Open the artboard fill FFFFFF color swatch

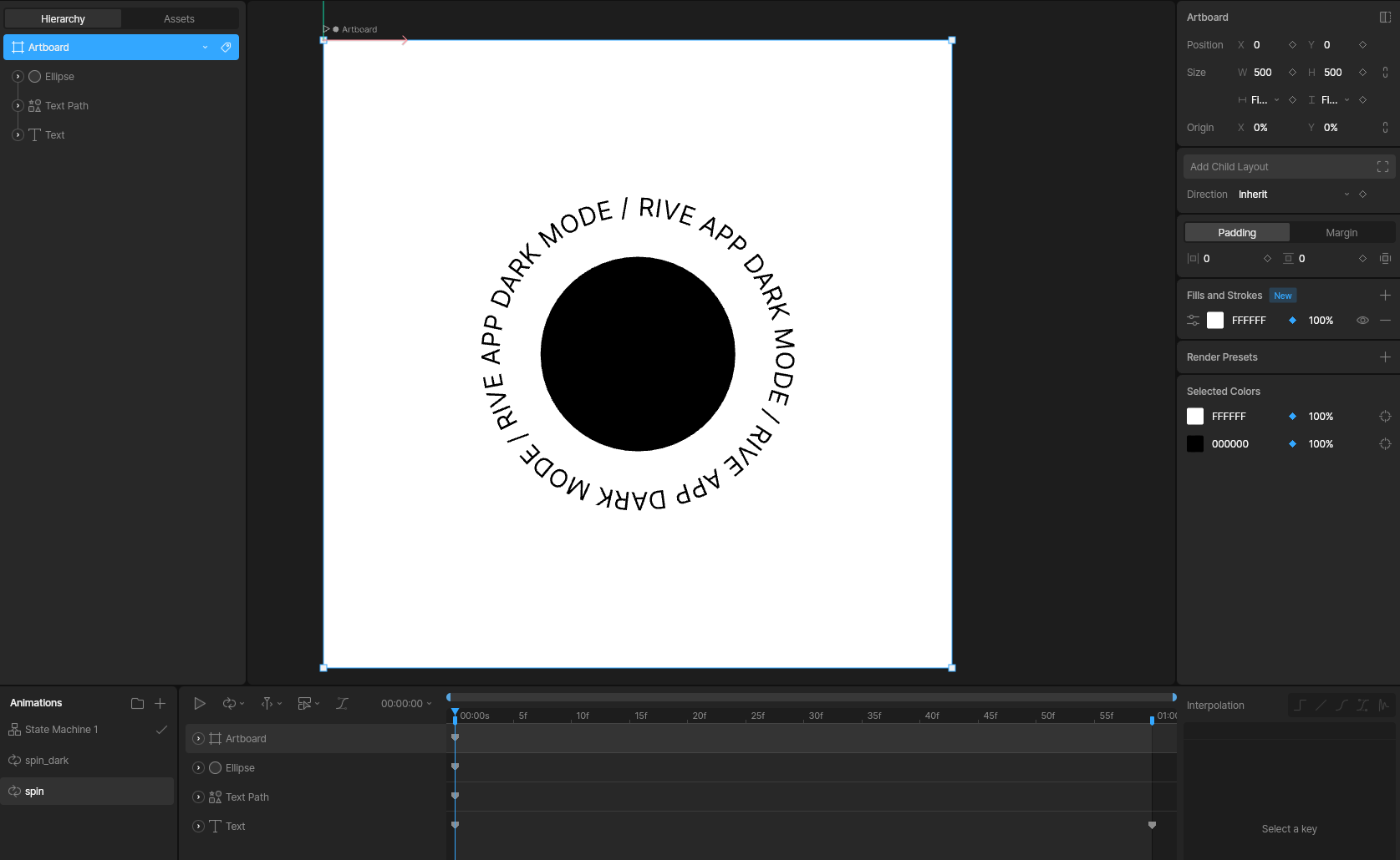coord(1215,320)
